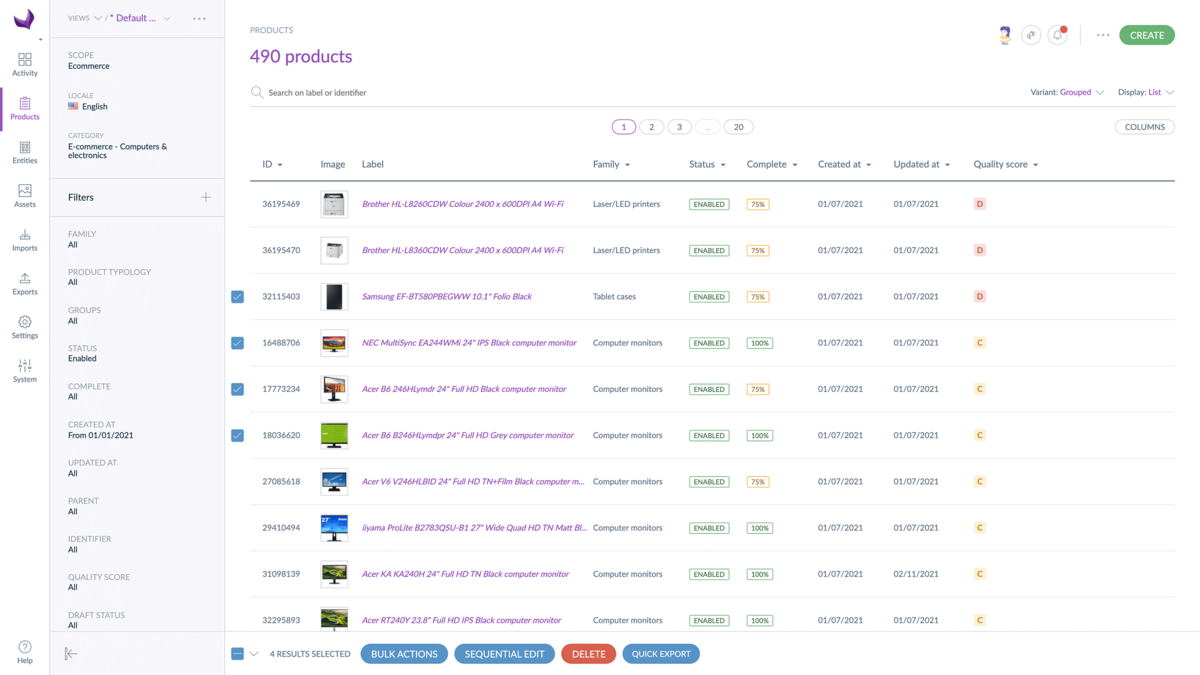The image size is (1200, 675).
Task: Click the green Create button
Action: 1147,35
